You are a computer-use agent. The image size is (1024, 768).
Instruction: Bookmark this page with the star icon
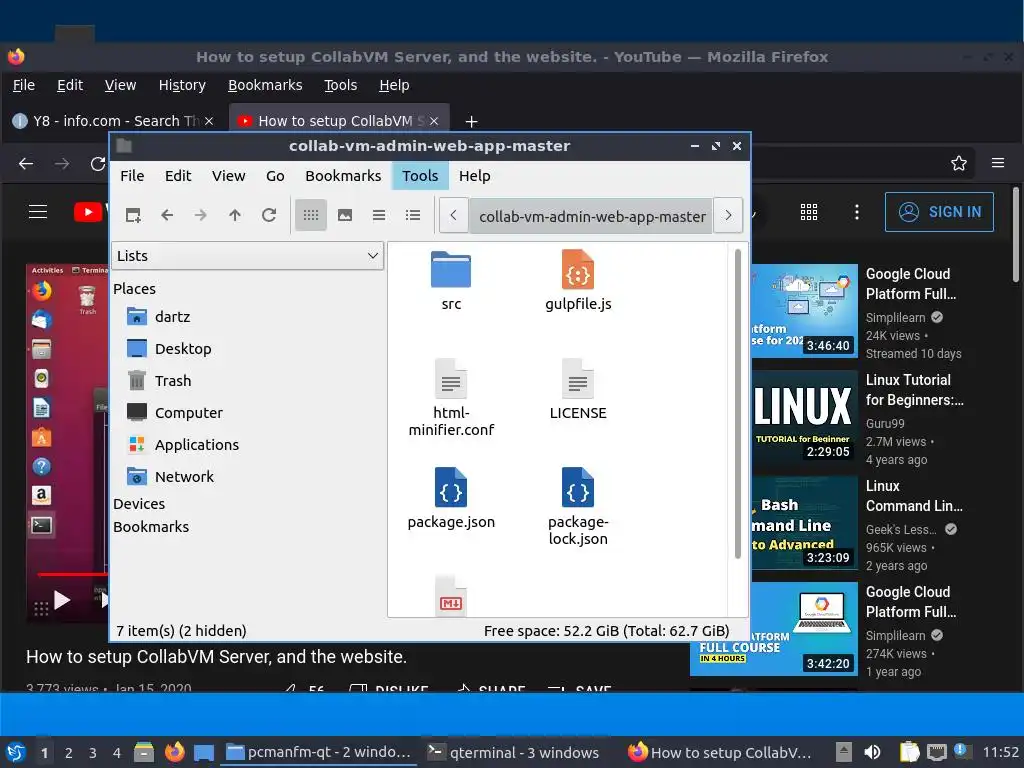click(959, 163)
